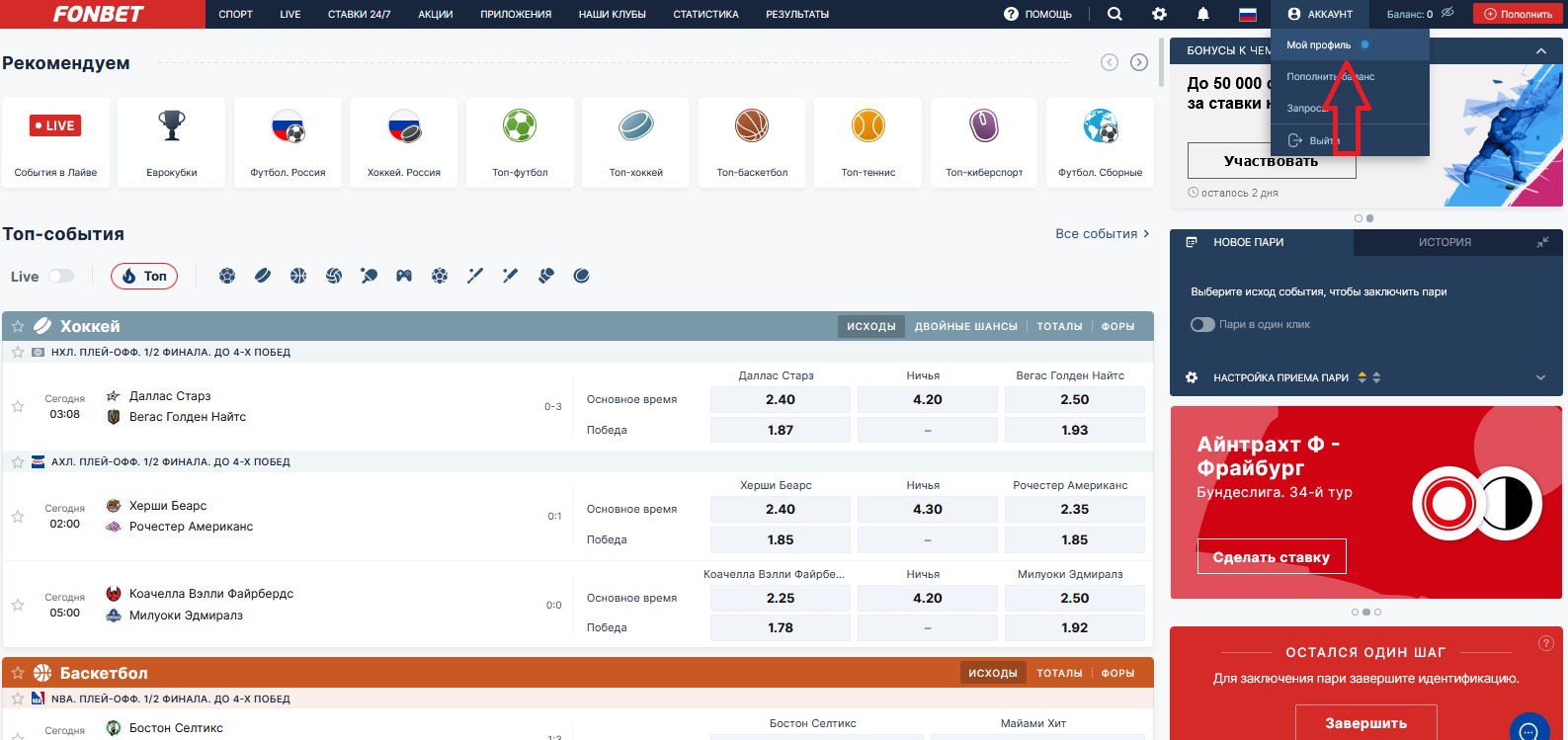Favorite the НХЛ плей-офф league star
The image size is (1568, 740).
[18, 352]
